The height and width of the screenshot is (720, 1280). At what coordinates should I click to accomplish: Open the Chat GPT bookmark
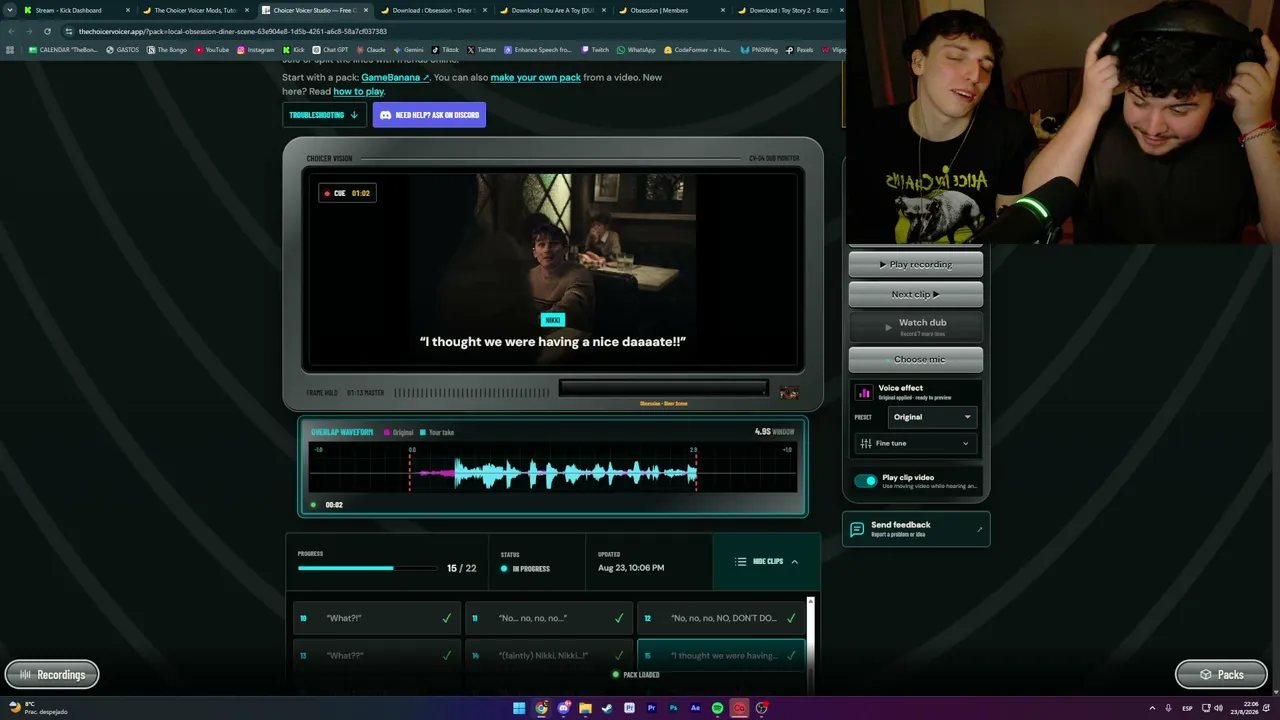click(330, 50)
